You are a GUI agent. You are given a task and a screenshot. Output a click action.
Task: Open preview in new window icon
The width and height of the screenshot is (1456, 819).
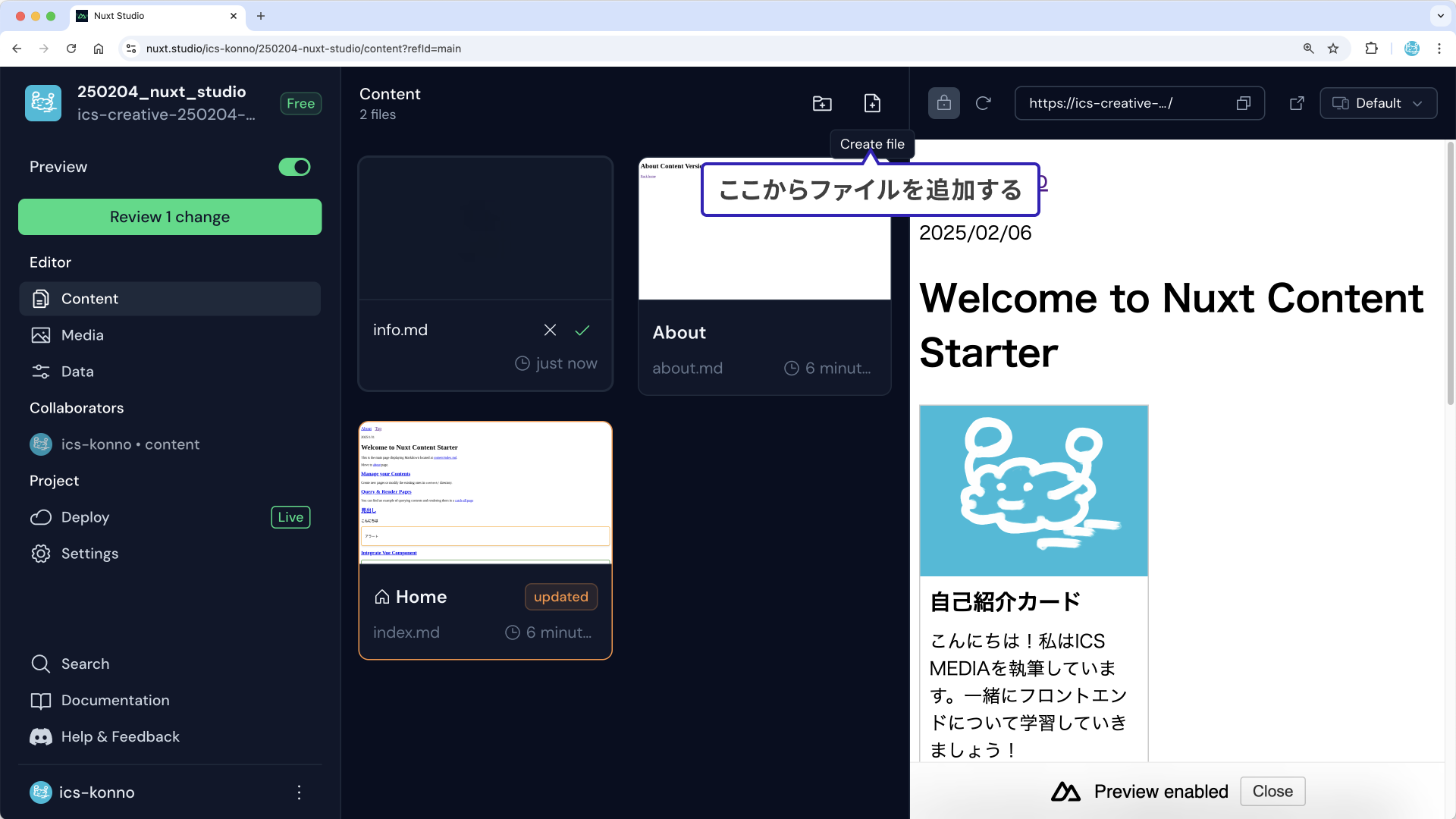[1297, 103]
